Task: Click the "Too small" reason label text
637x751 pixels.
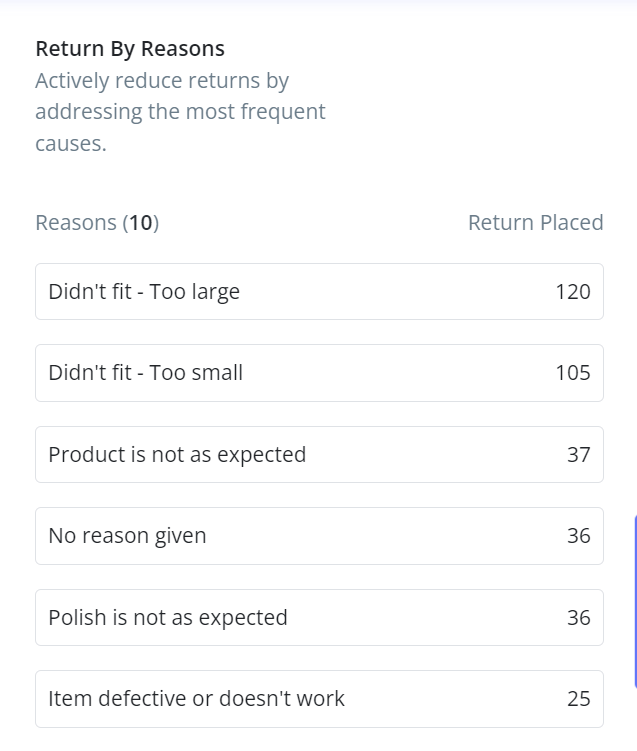Action: (196, 373)
